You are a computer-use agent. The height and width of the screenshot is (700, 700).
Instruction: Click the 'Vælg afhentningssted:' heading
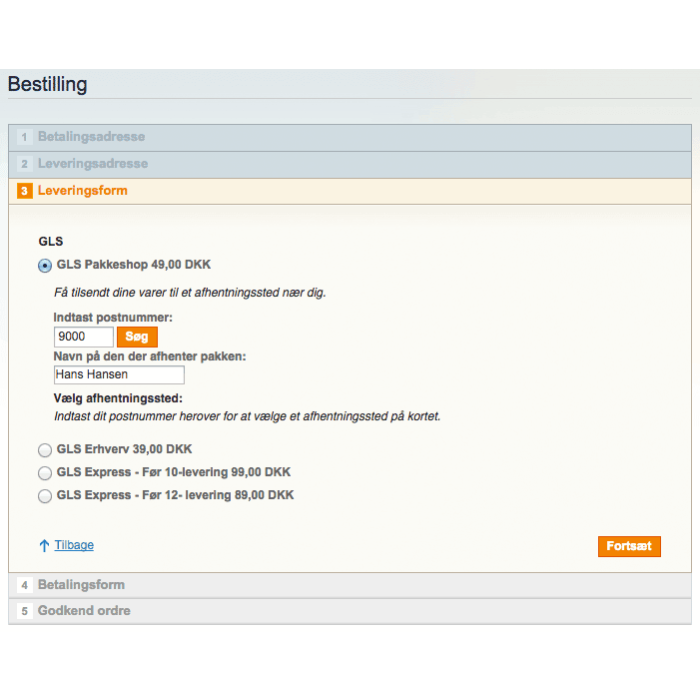pos(118,398)
